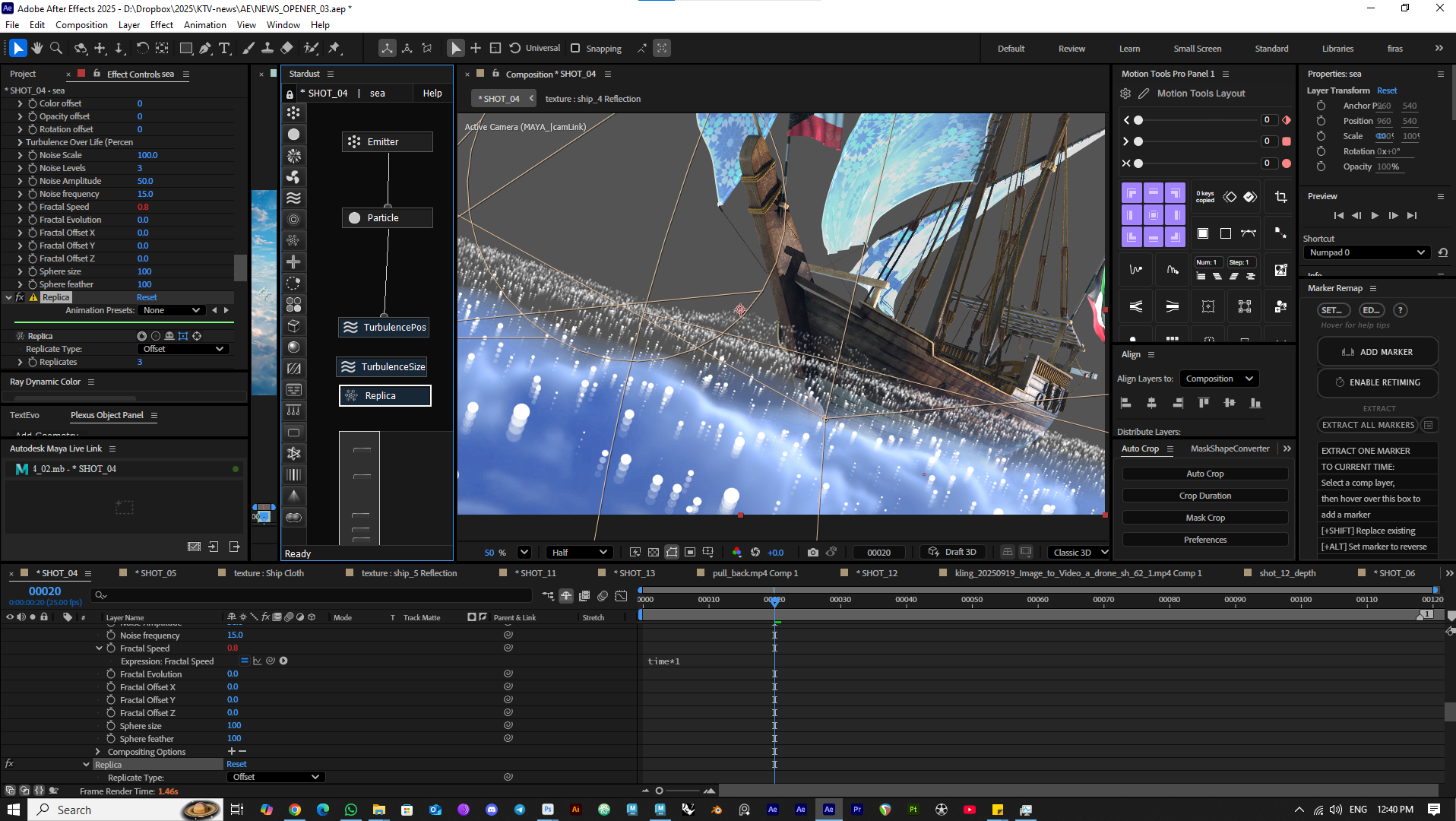
Task: Expand Turbulence Over Life property
Action: (x=20, y=142)
